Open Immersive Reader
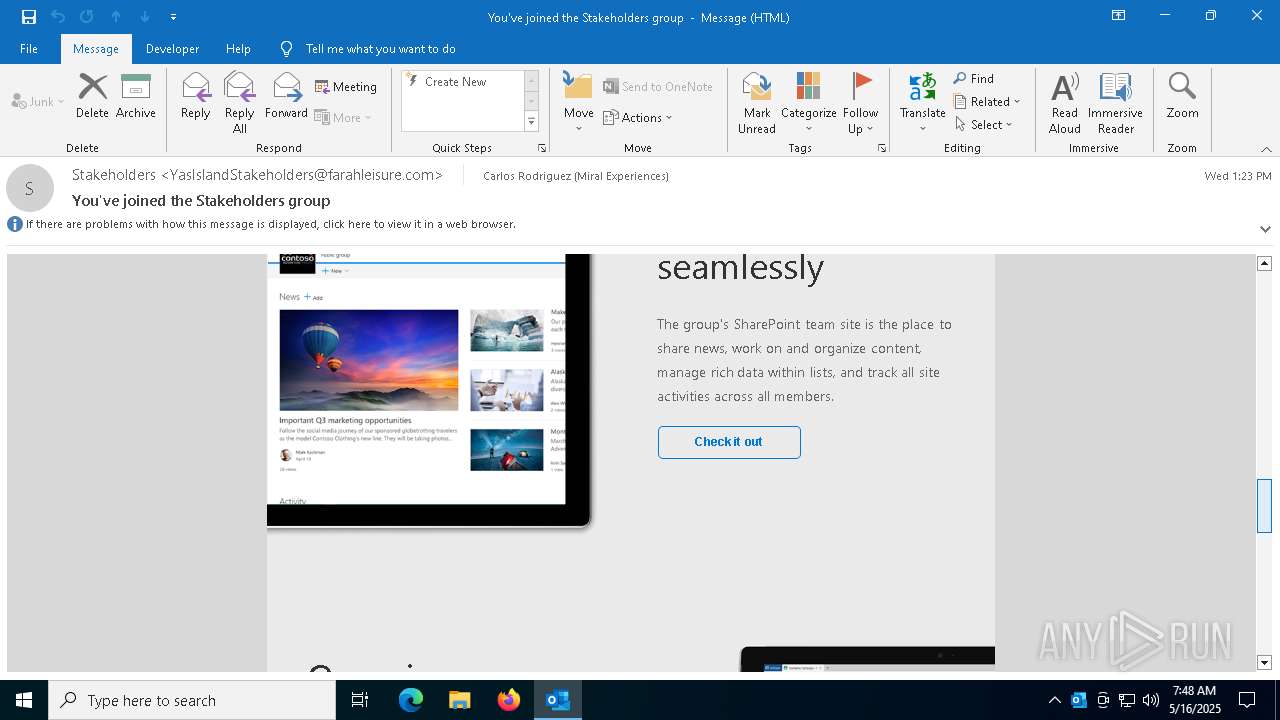This screenshot has width=1280, height=720. 1115,103
